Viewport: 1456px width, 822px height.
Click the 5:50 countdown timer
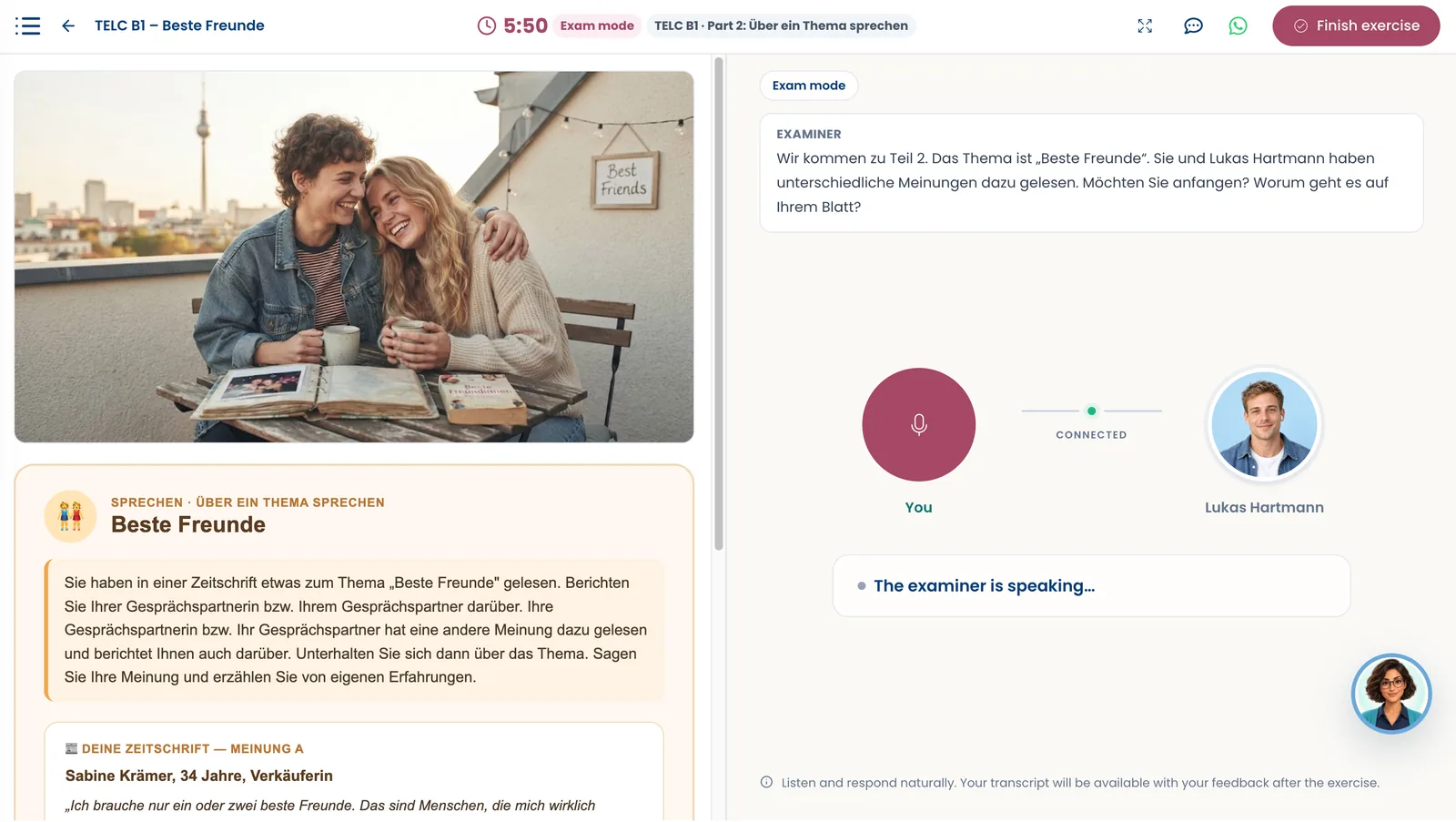coord(525,25)
